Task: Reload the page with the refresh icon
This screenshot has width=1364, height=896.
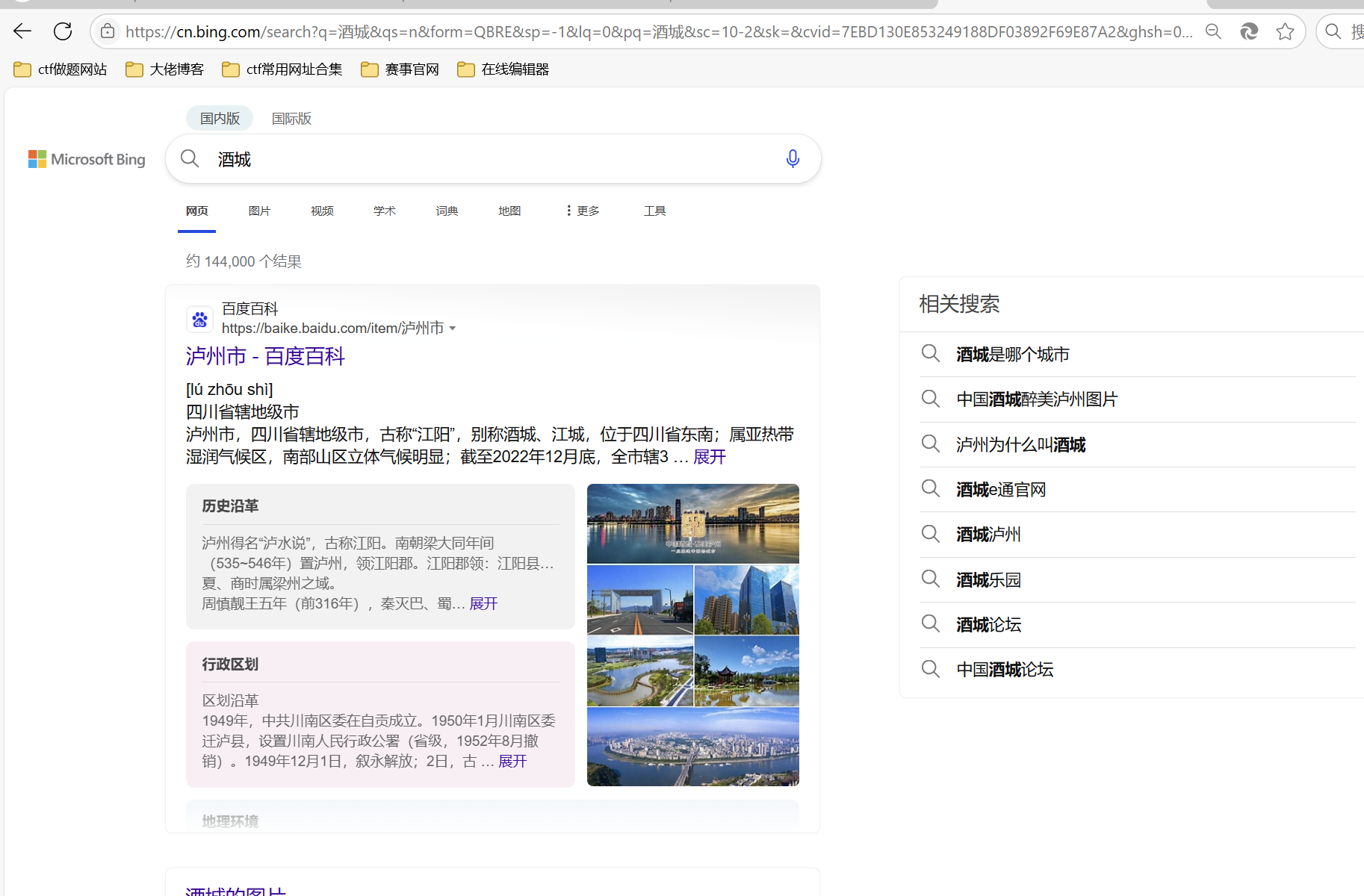Action: (63, 31)
